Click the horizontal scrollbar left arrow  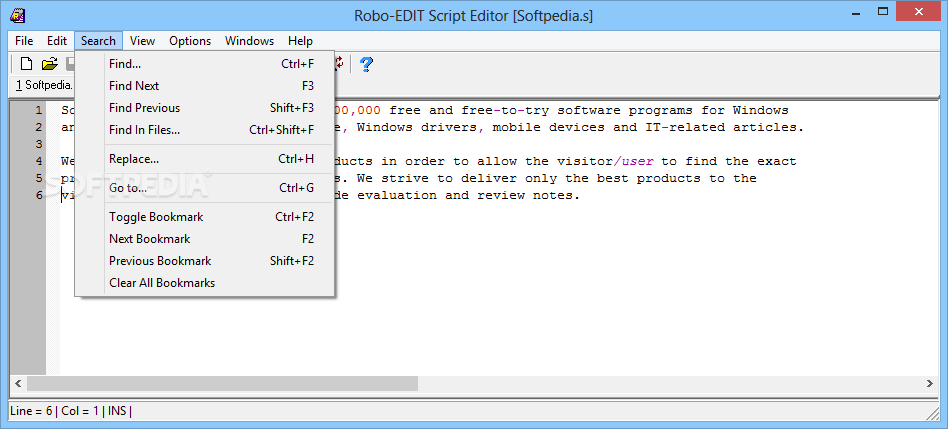(18, 384)
